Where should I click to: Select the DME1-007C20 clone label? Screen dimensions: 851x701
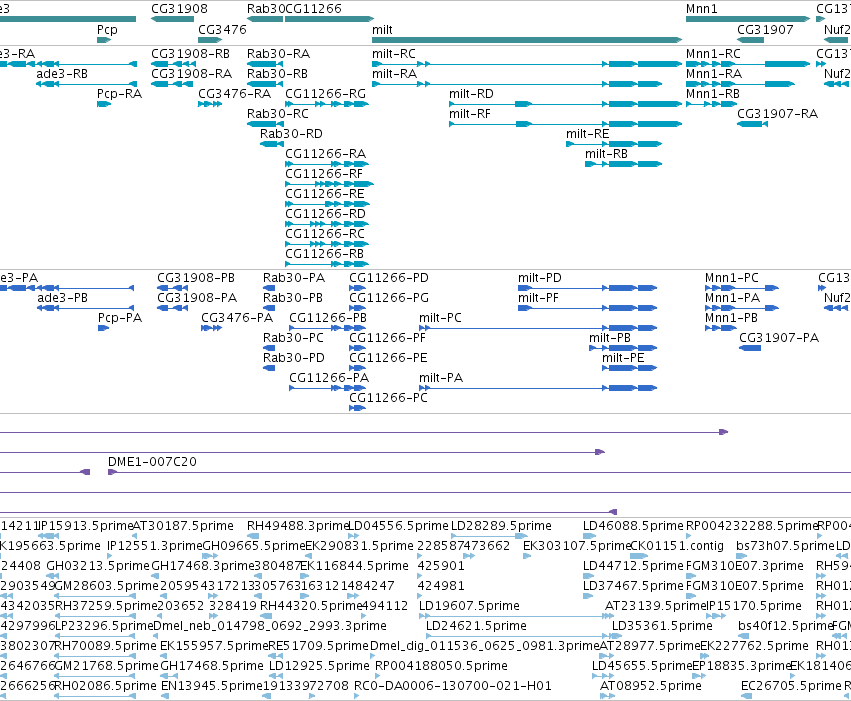152,462
